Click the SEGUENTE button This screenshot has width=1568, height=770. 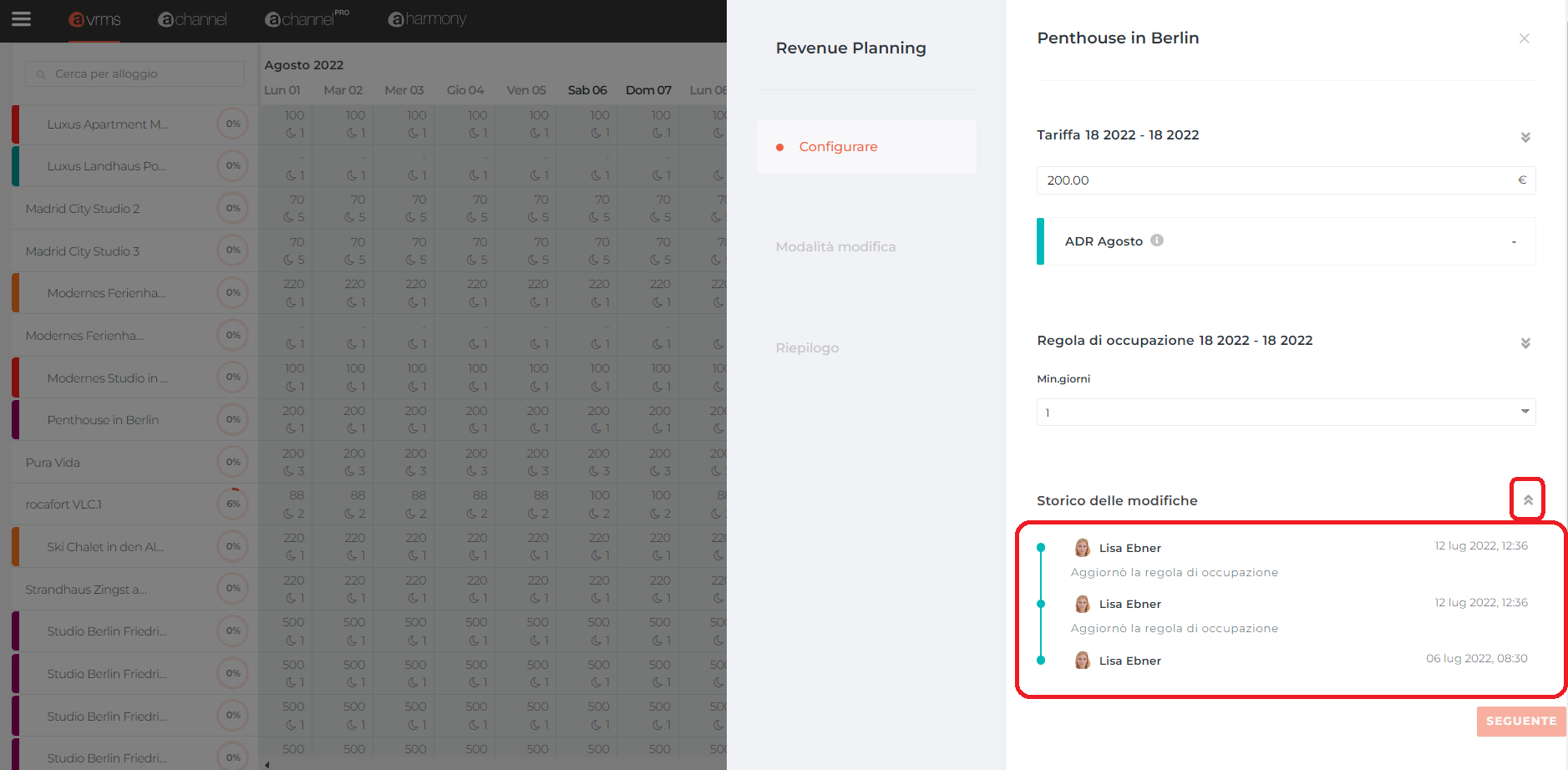1520,721
